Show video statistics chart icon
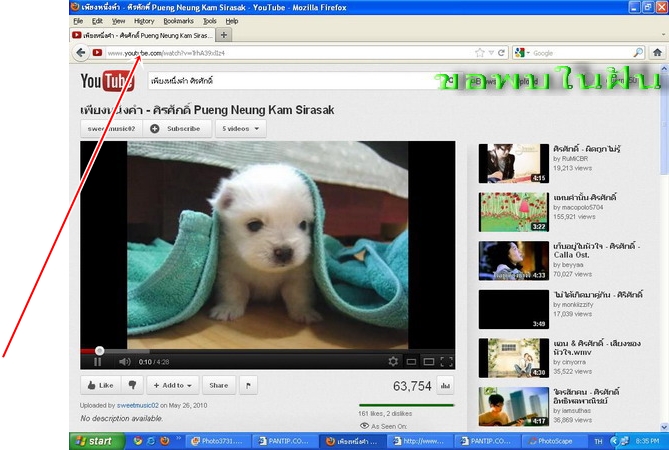 [x=445, y=386]
